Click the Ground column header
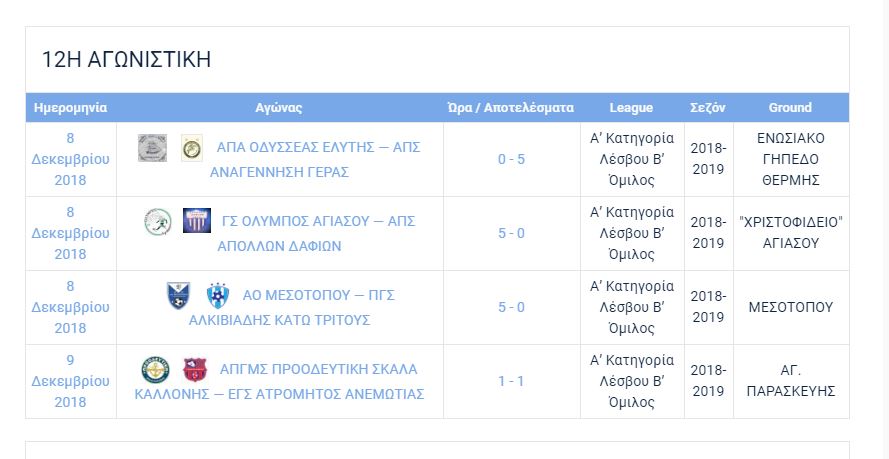 [790, 108]
